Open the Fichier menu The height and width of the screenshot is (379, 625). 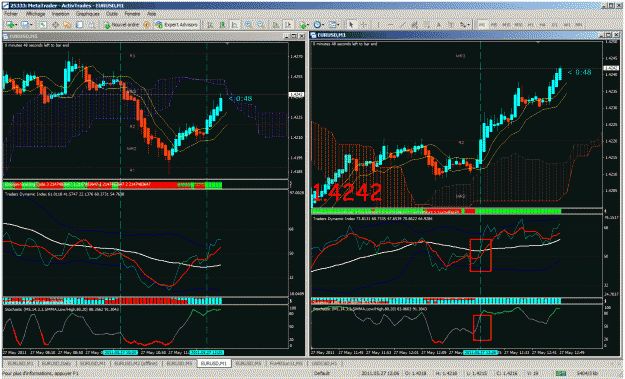[x=10, y=14]
